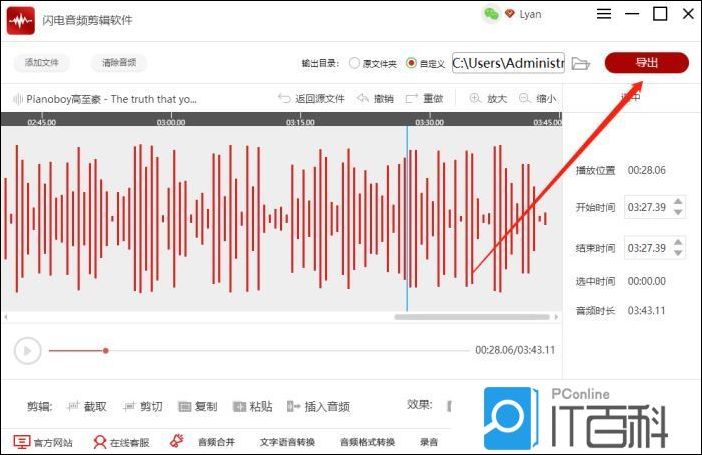Screen dimensions: 702x455
Task: Click the play button
Action: tap(27, 351)
